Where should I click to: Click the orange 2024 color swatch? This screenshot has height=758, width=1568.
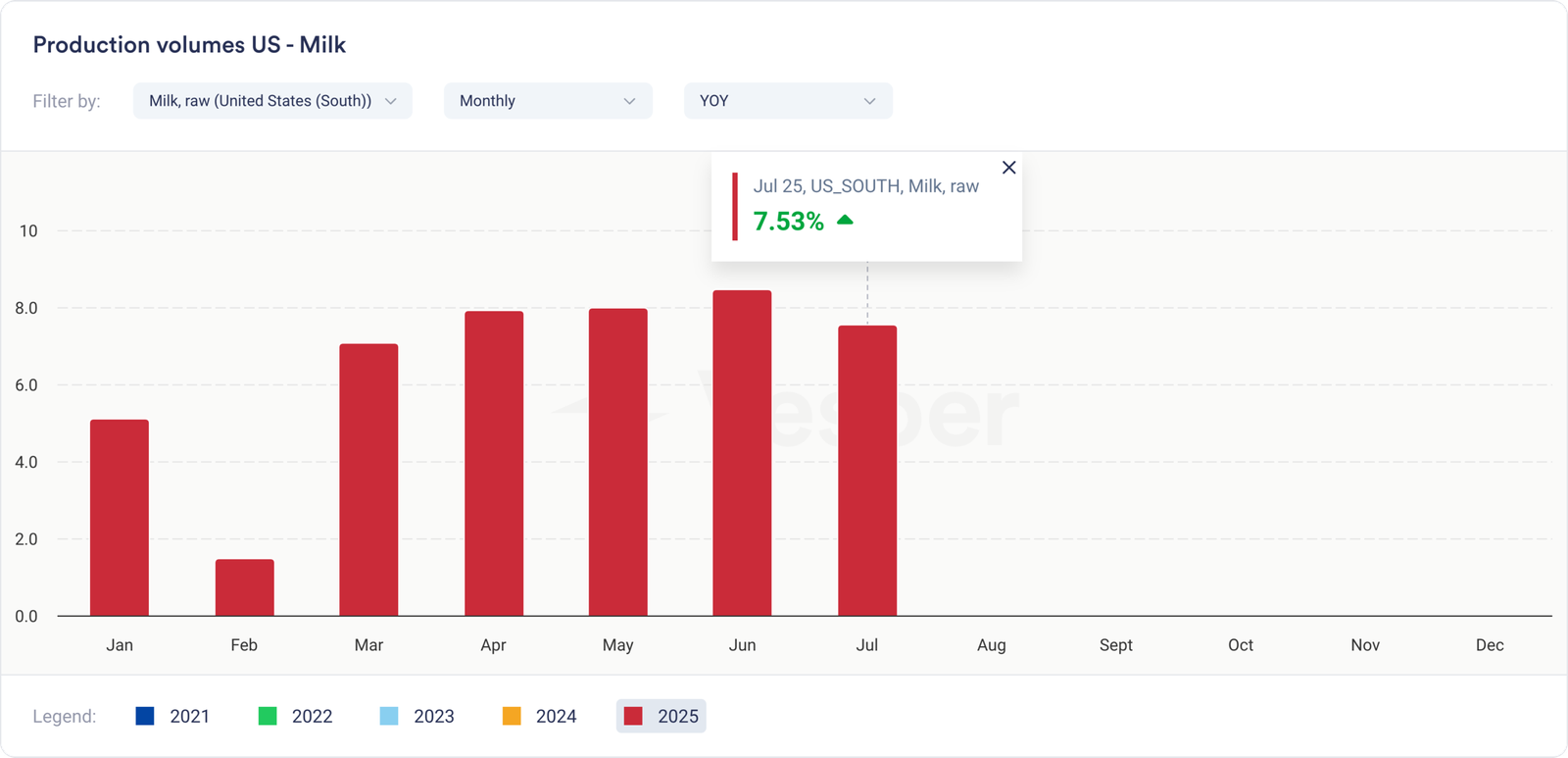(512, 716)
